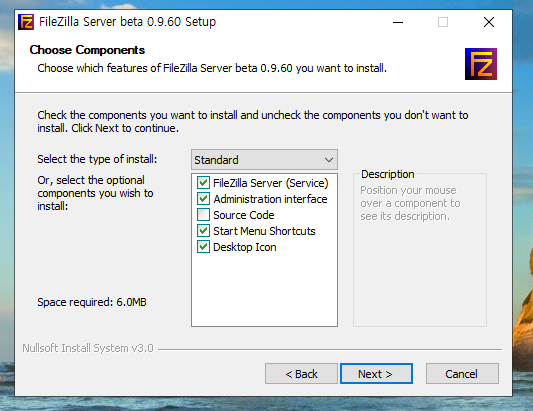Uncheck Start Menu Shortcuts option
Image resolution: width=533 pixels, height=411 pixels.
tap(203, 231)
